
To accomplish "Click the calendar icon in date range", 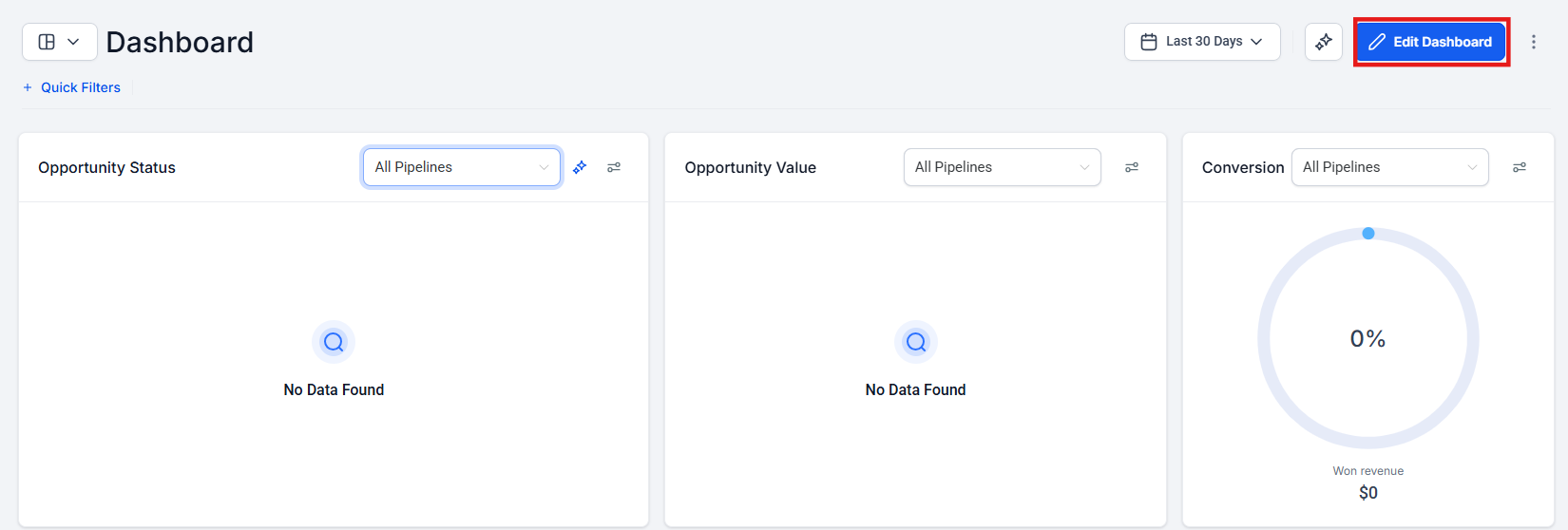I will 1149,42.
